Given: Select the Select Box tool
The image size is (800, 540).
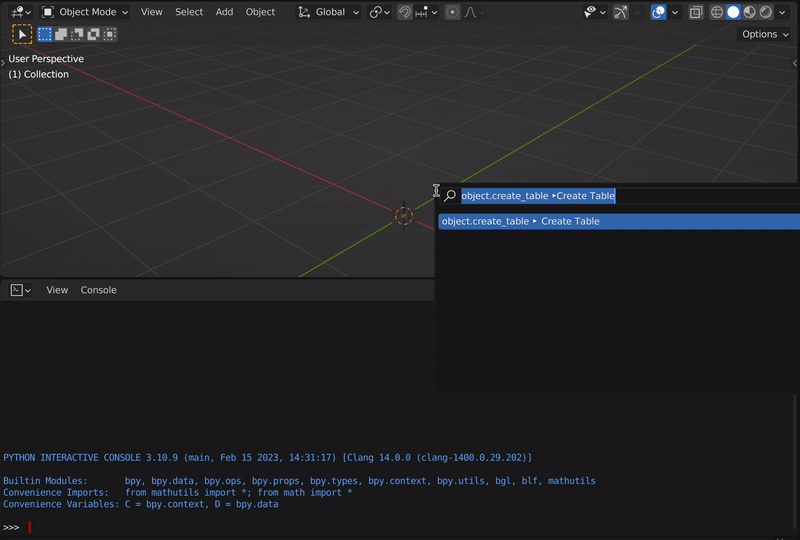Looking at the screenshot, I should [x=22, y=34].
